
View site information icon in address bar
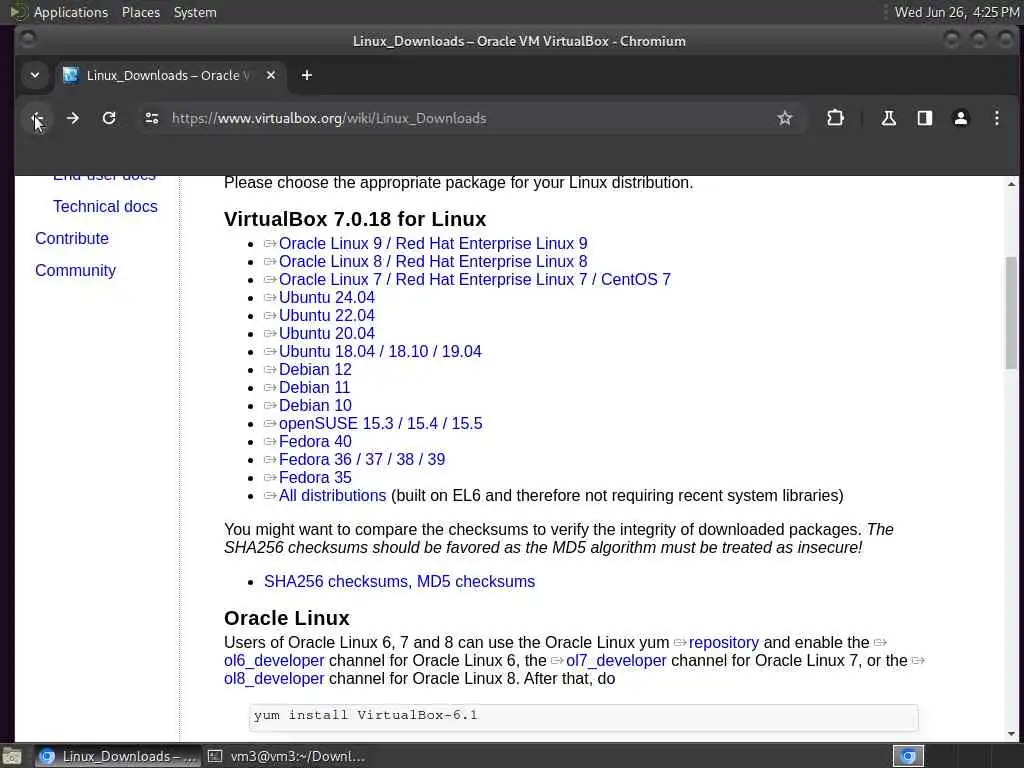pyautogui.click(x=152, y=118)
